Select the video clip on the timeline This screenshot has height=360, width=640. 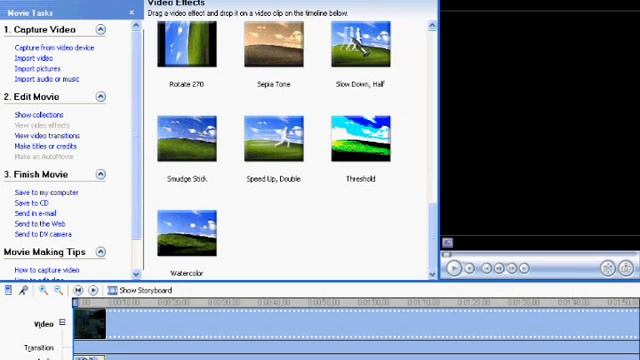click(x=90, y=324)
